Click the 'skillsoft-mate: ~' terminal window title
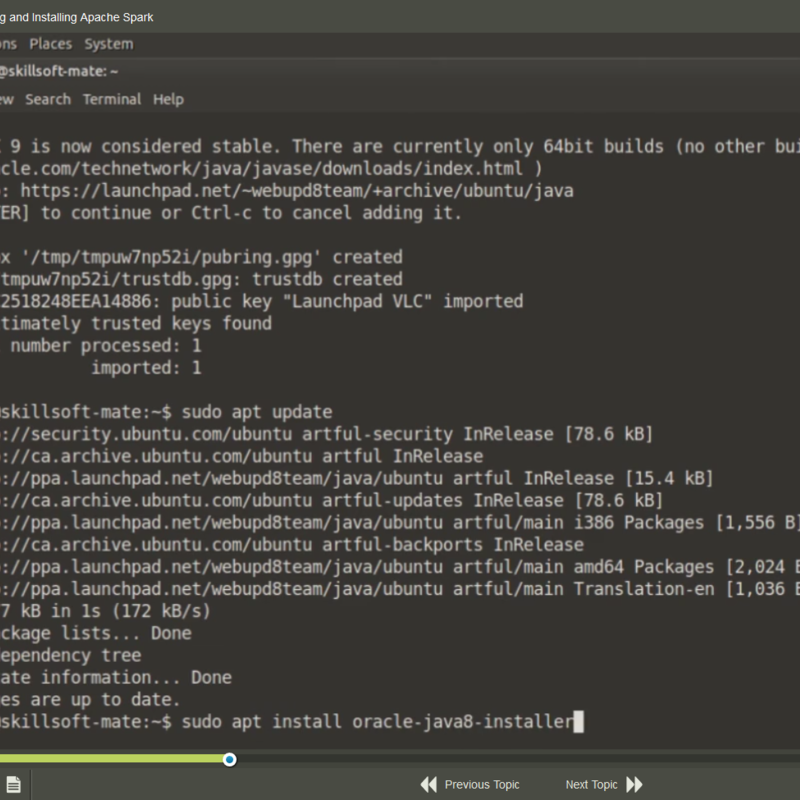The height and width of the screenshot is (800, 800). 59,71
